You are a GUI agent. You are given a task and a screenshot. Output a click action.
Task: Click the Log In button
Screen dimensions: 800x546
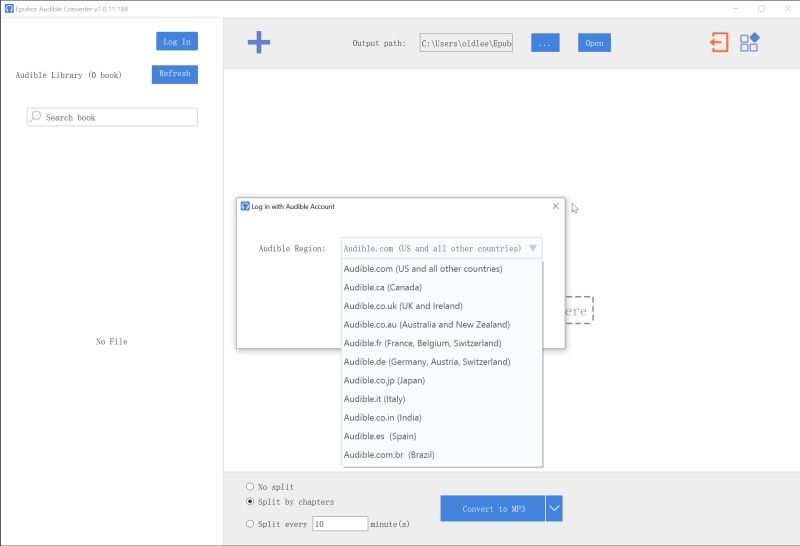pos(177,41)
